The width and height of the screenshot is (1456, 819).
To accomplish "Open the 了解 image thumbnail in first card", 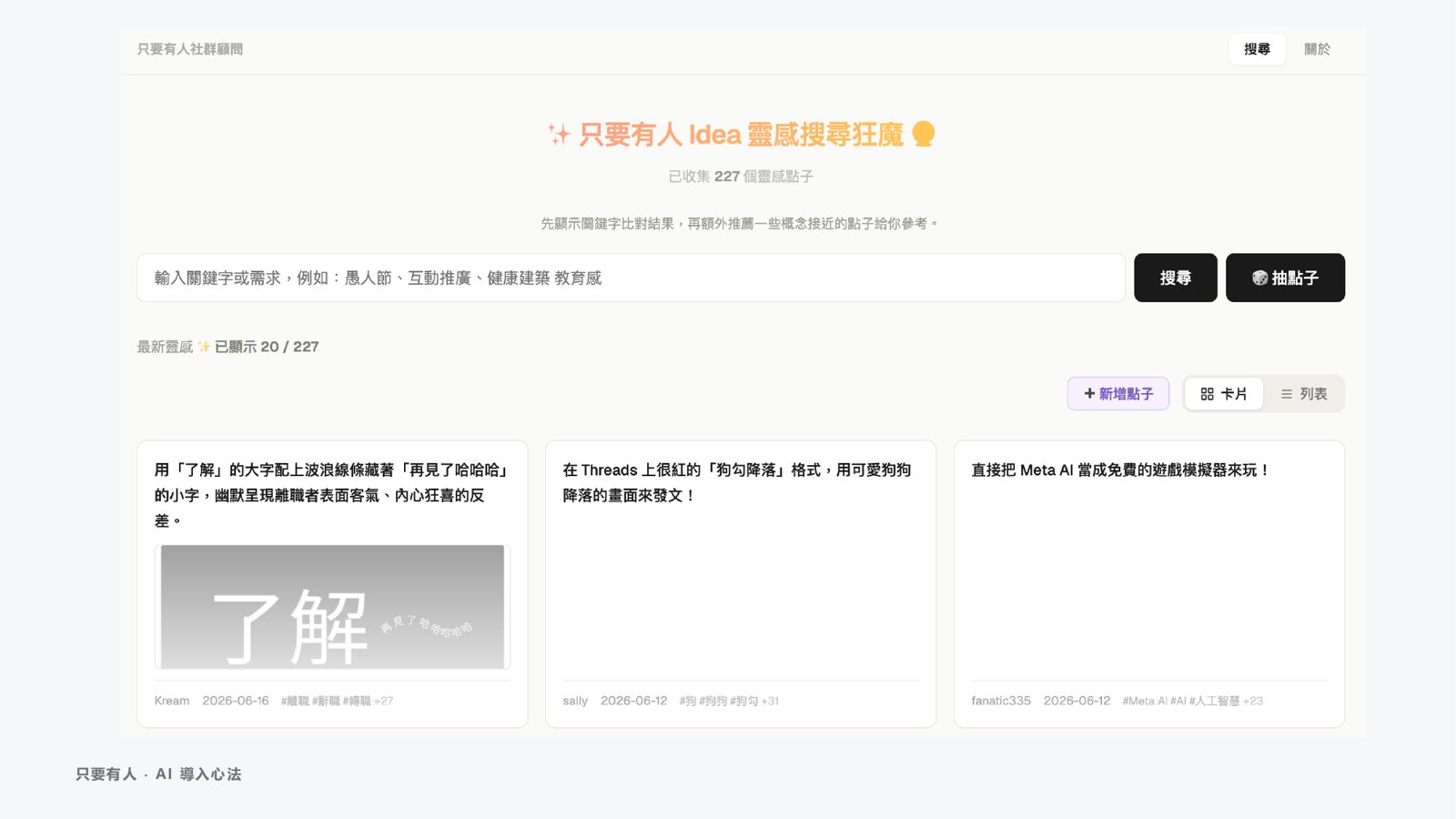I will pos(332,607).
